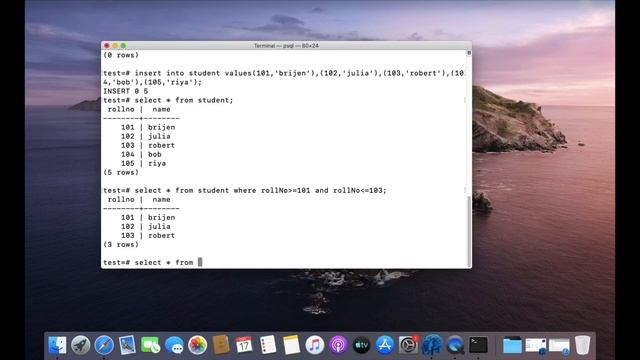Open Apple TV app in dock
Screen dimensions: 640x360
(361, 345)
